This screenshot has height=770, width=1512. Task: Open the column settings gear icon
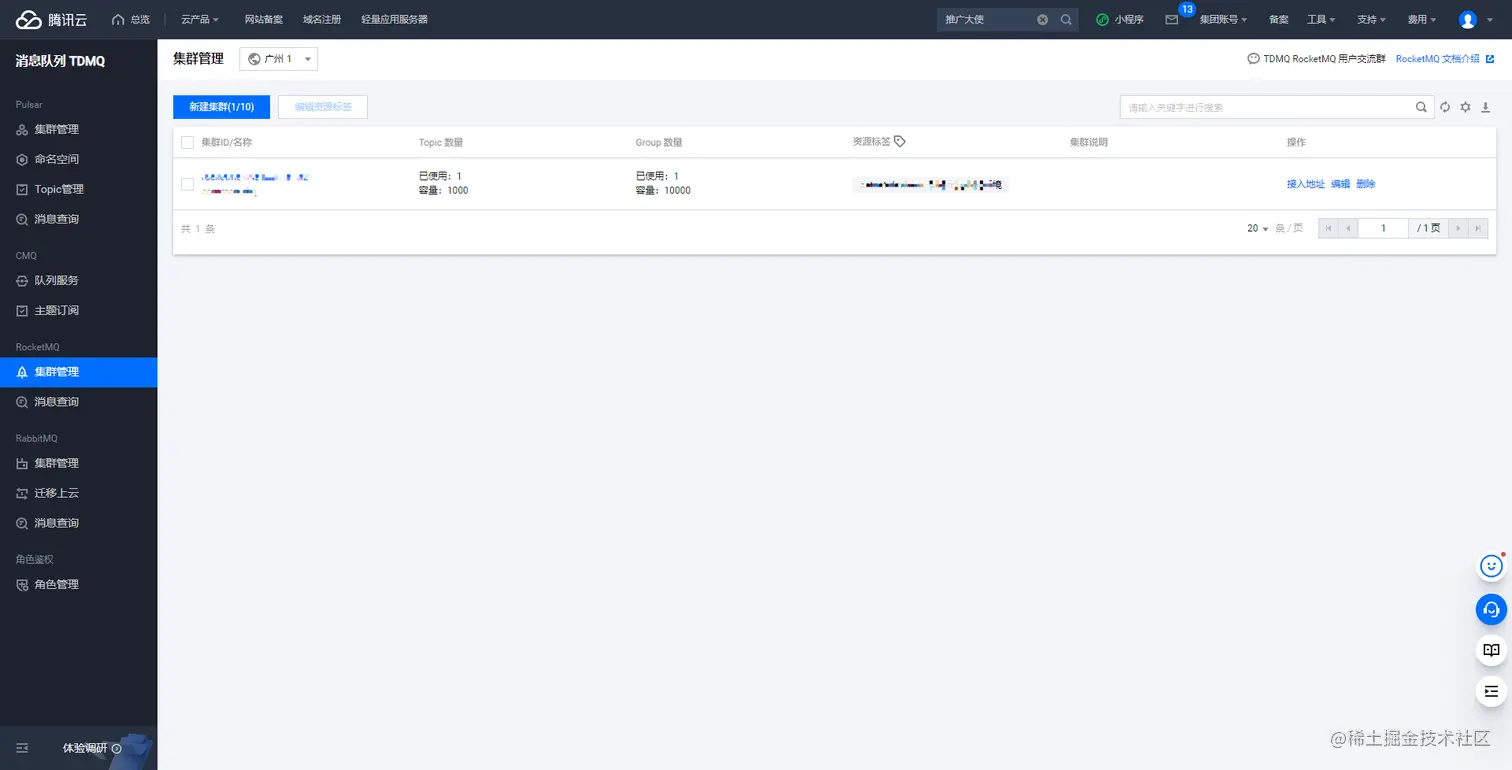click(x=1465, y=107)
